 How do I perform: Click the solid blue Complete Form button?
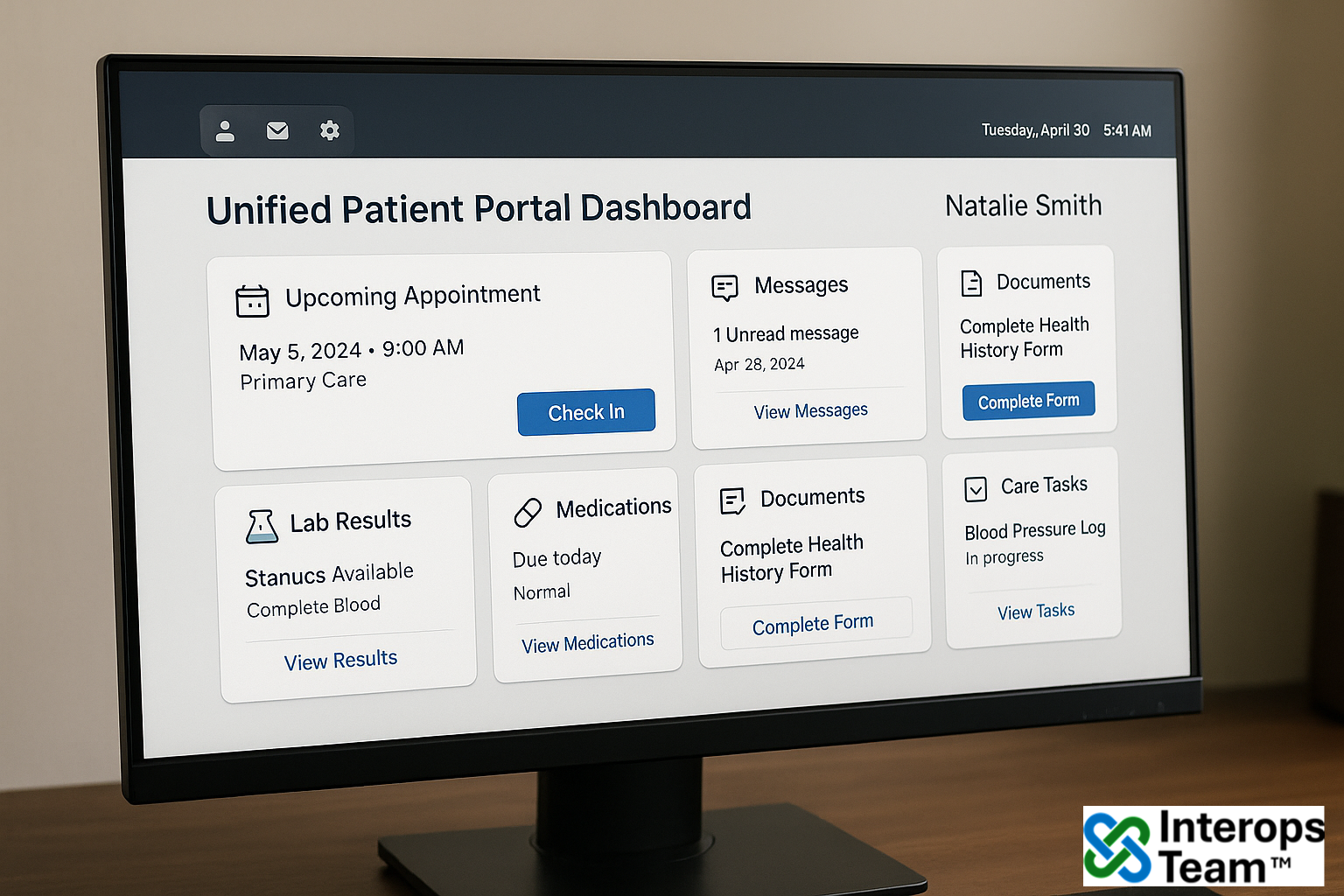(1029, 401)
